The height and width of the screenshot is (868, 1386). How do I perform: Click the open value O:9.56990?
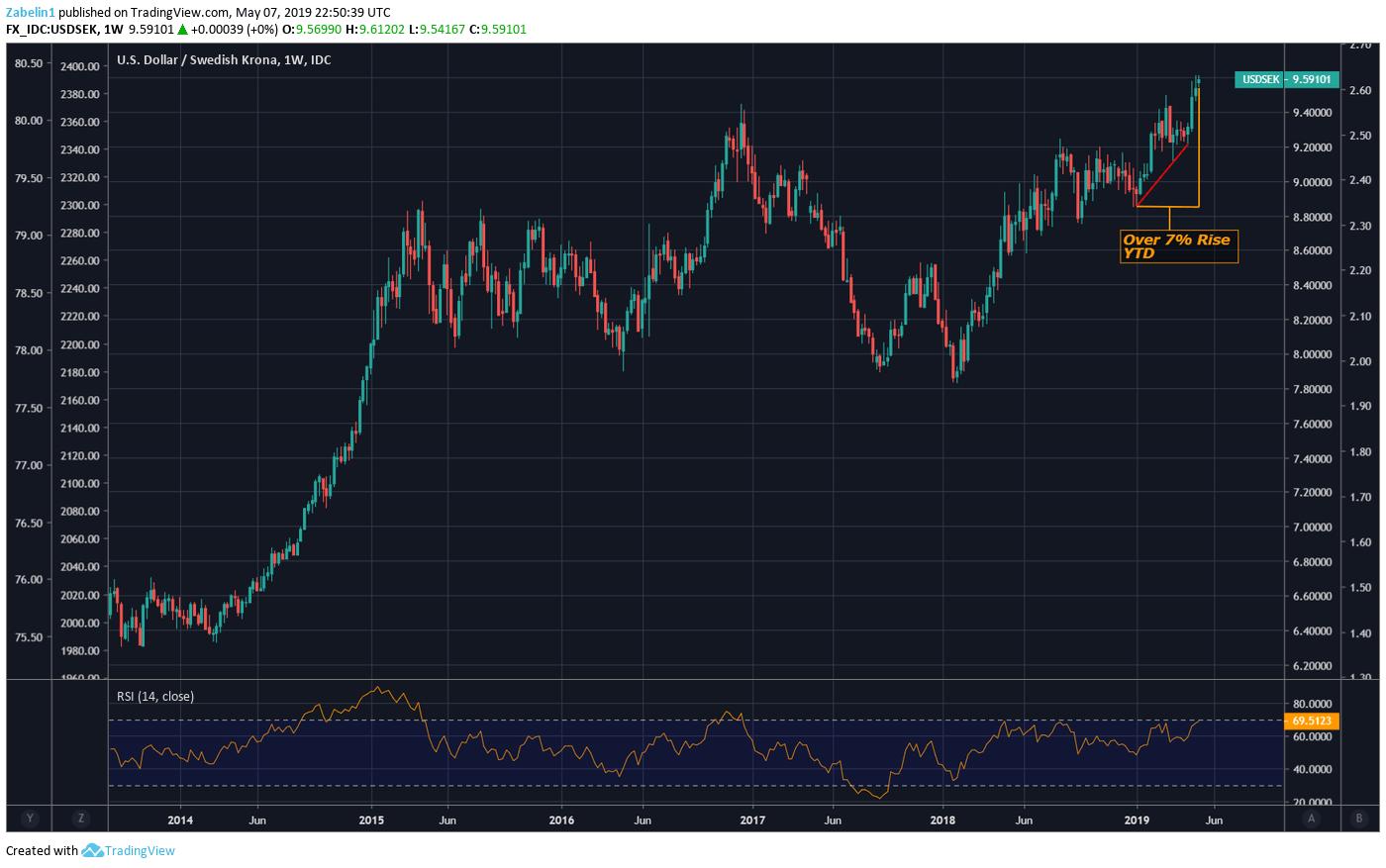pos(313,29)
